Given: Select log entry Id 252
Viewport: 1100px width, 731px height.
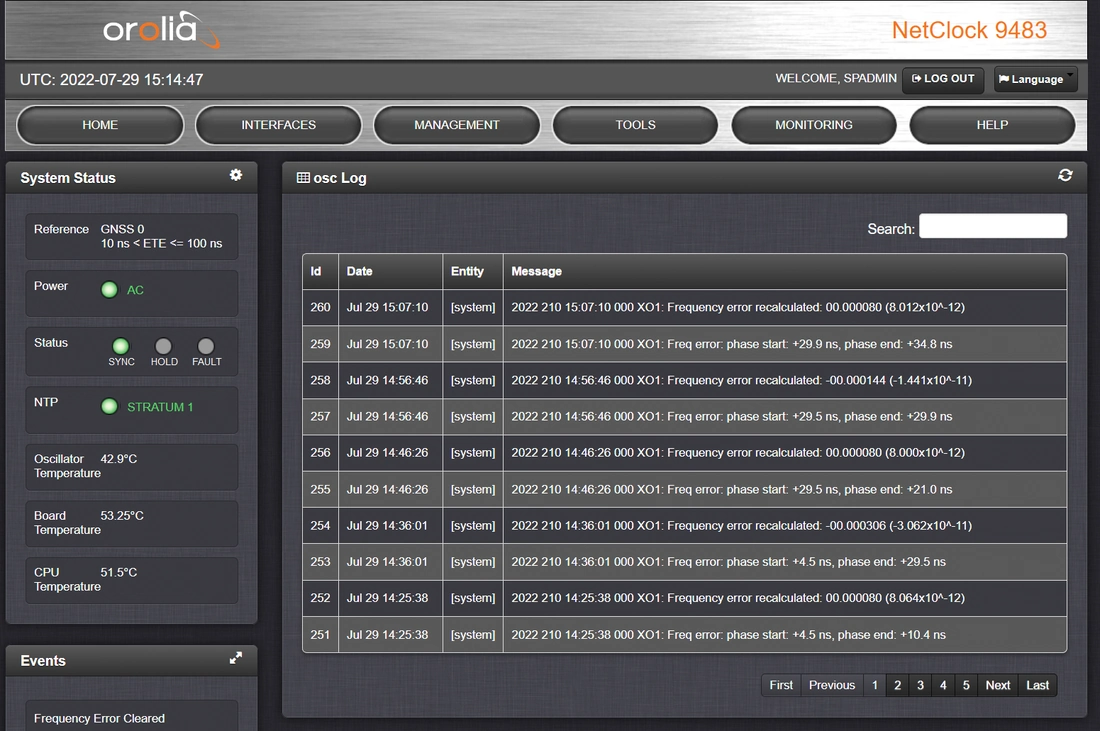Looking at the screenshot, I should pos(685,598).
